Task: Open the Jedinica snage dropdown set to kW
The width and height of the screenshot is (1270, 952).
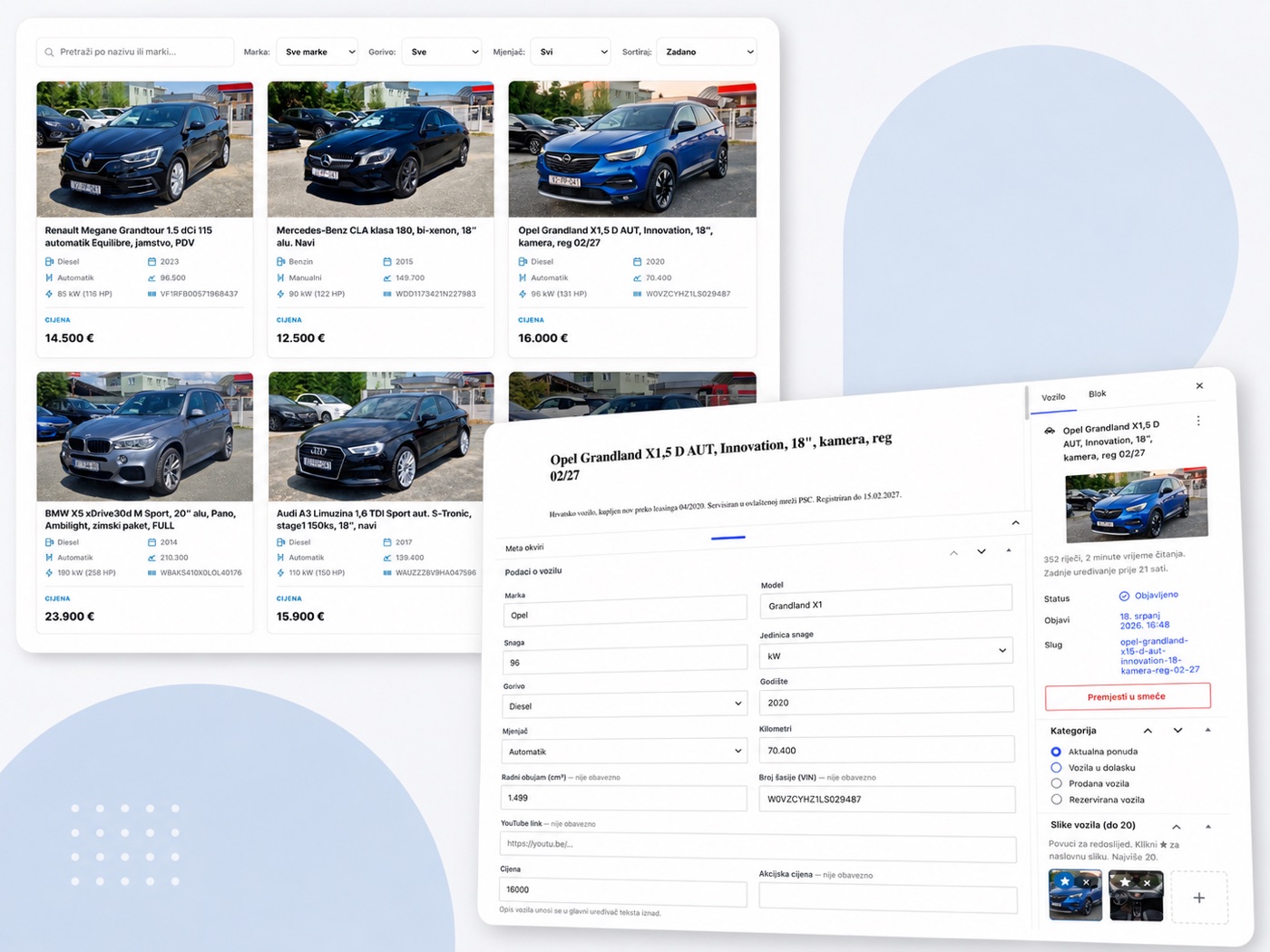Action: pyautogui.click(x=885, y=654)
